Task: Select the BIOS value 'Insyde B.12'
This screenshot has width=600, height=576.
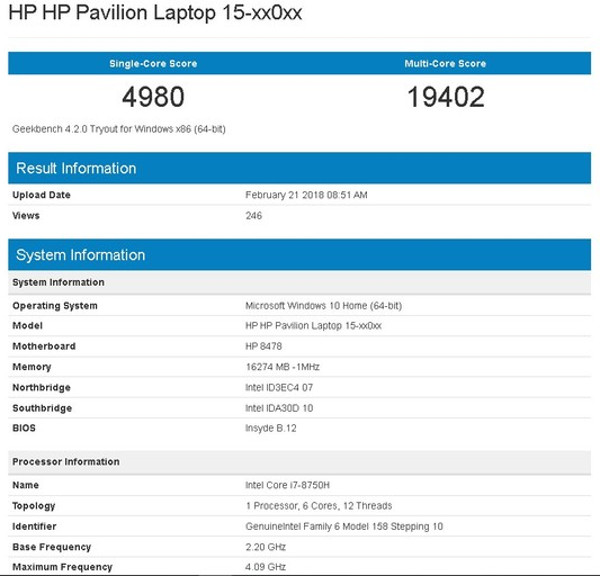Action: point(271,428)
